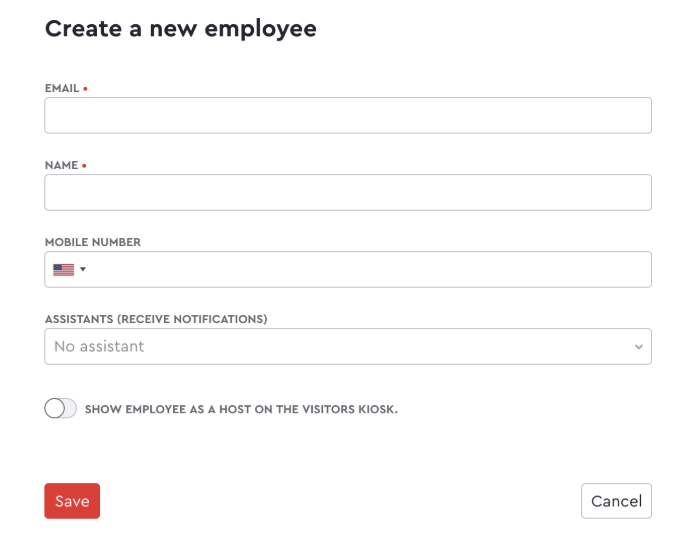This screenshot has width=685, height=536.
Task: Click the 'Create a new employee' heading
Action: [181, 29]
